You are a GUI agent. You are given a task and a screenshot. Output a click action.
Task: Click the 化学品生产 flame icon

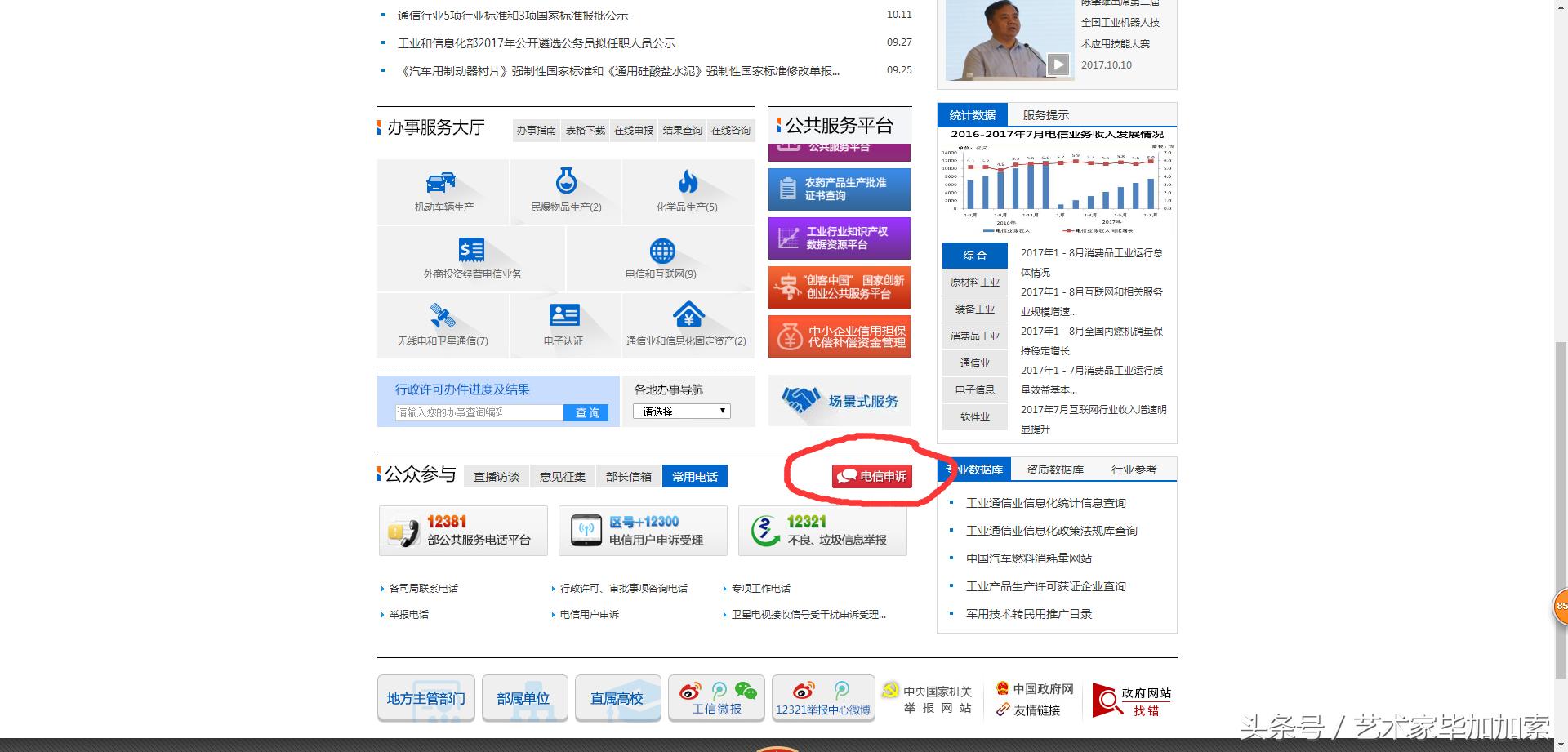[688, 184]
